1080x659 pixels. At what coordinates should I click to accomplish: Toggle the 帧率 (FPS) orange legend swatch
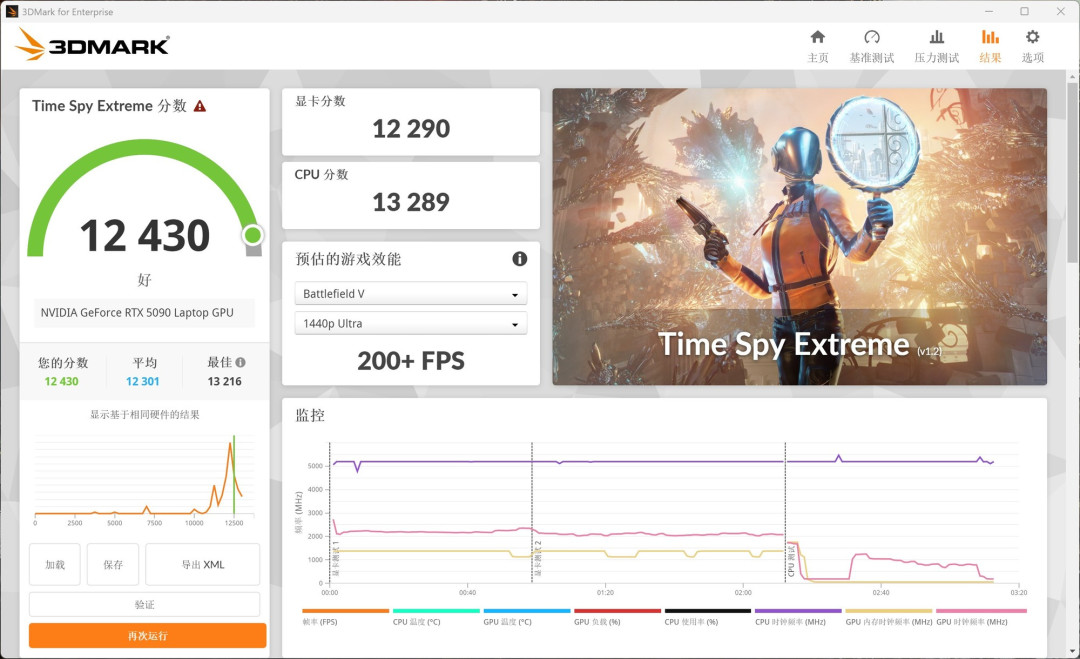click(x=346, y=611)
